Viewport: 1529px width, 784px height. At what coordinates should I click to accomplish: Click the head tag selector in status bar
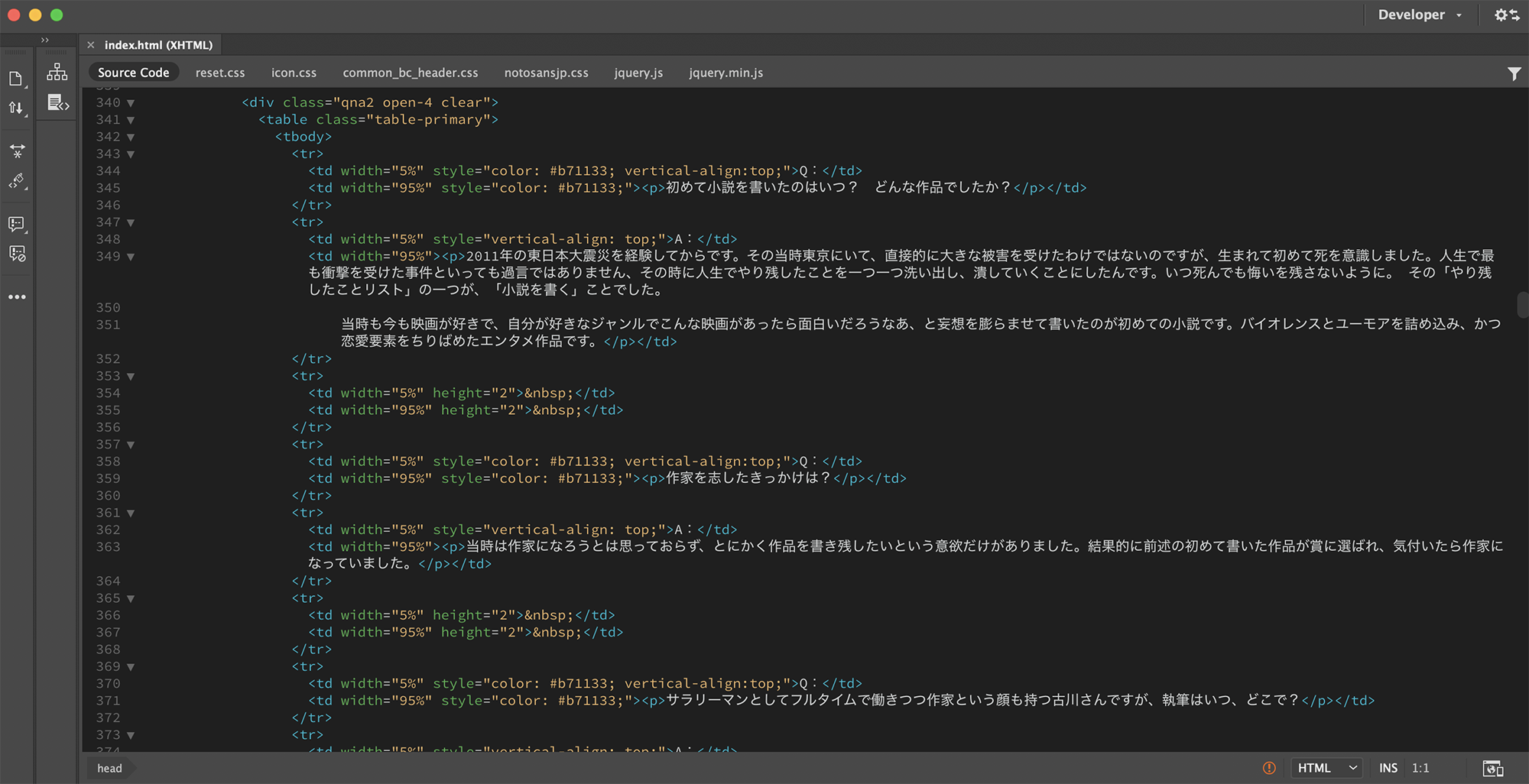pos(109,768)
